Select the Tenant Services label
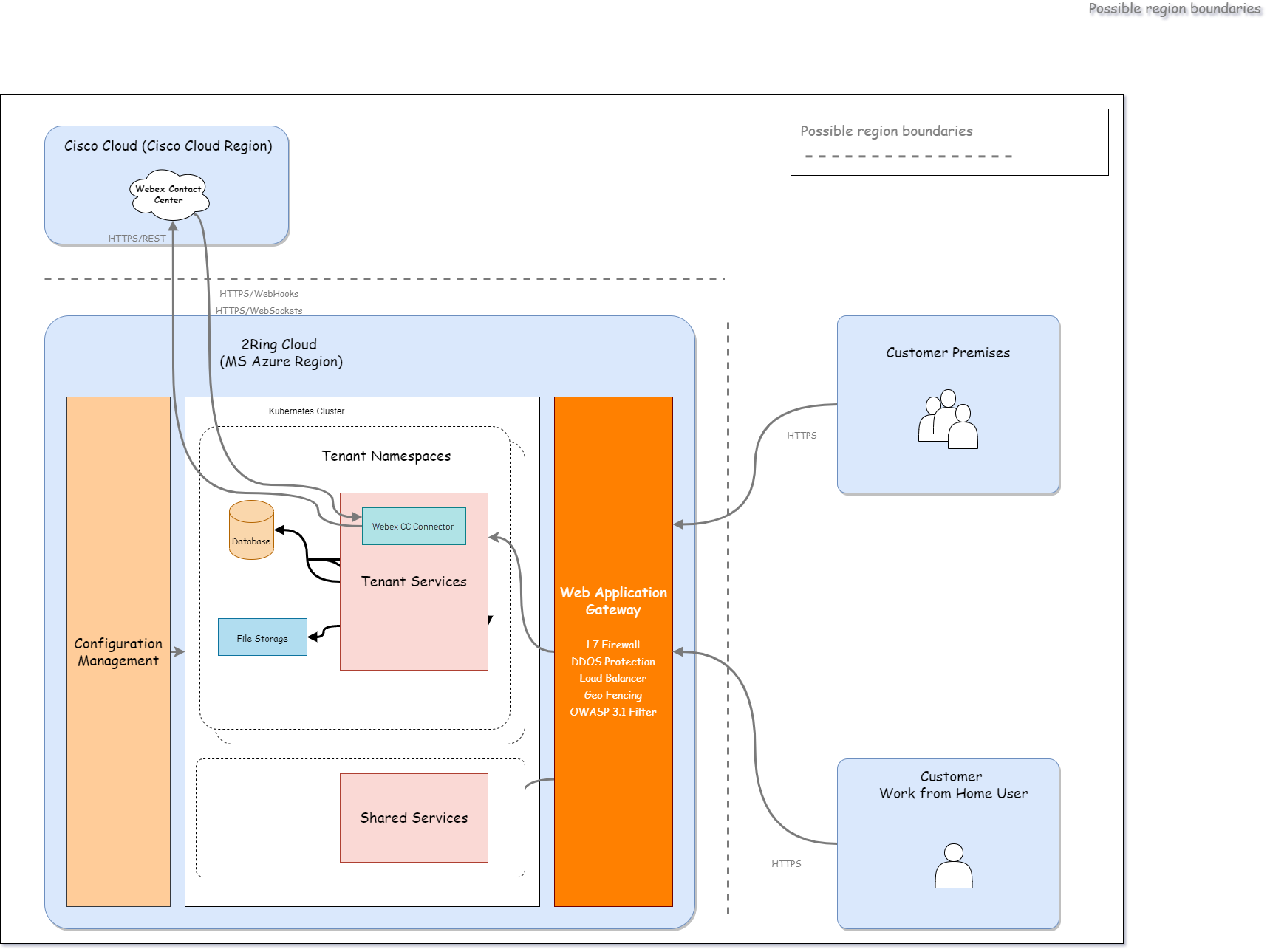Viewport: 1270px width, 952px height. click(x=414, y=581)
